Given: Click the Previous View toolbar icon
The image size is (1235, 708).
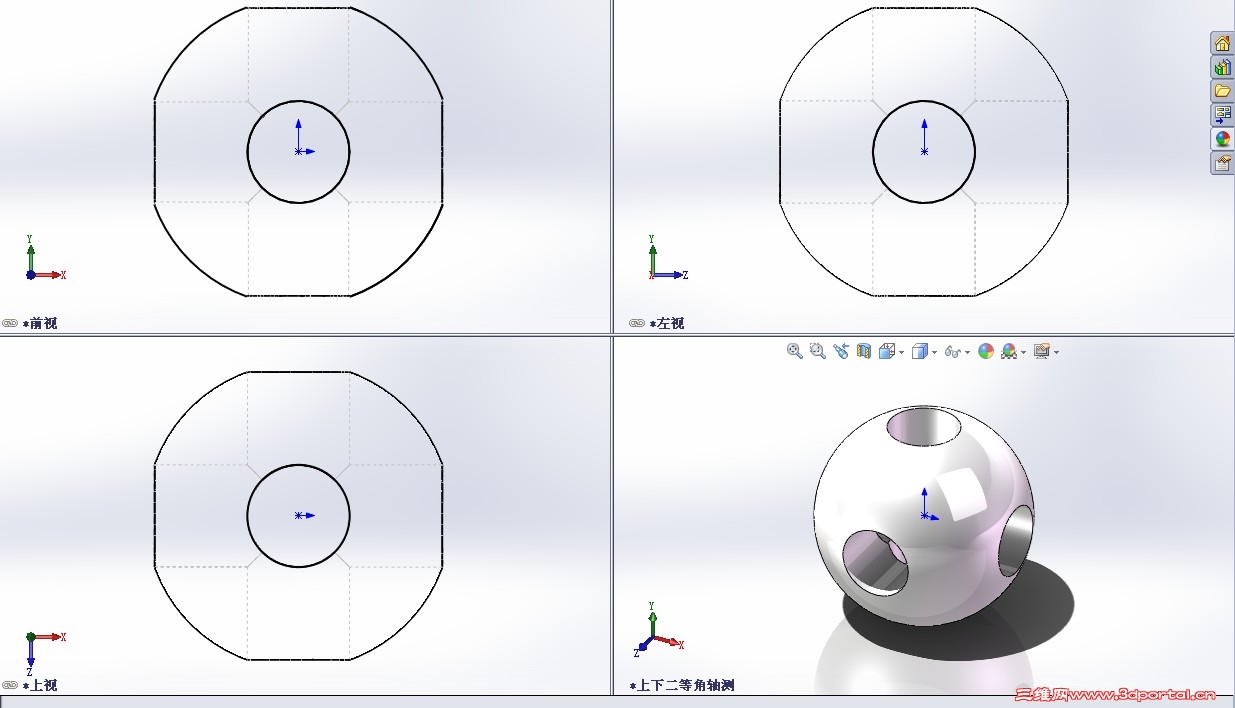Looking at the screenshot, I should click(842, 350).
